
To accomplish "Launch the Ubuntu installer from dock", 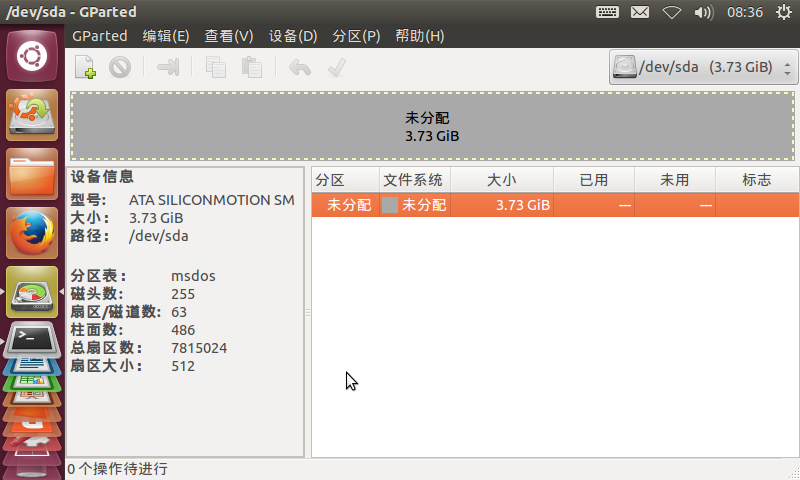I will (x=32, y=115).
